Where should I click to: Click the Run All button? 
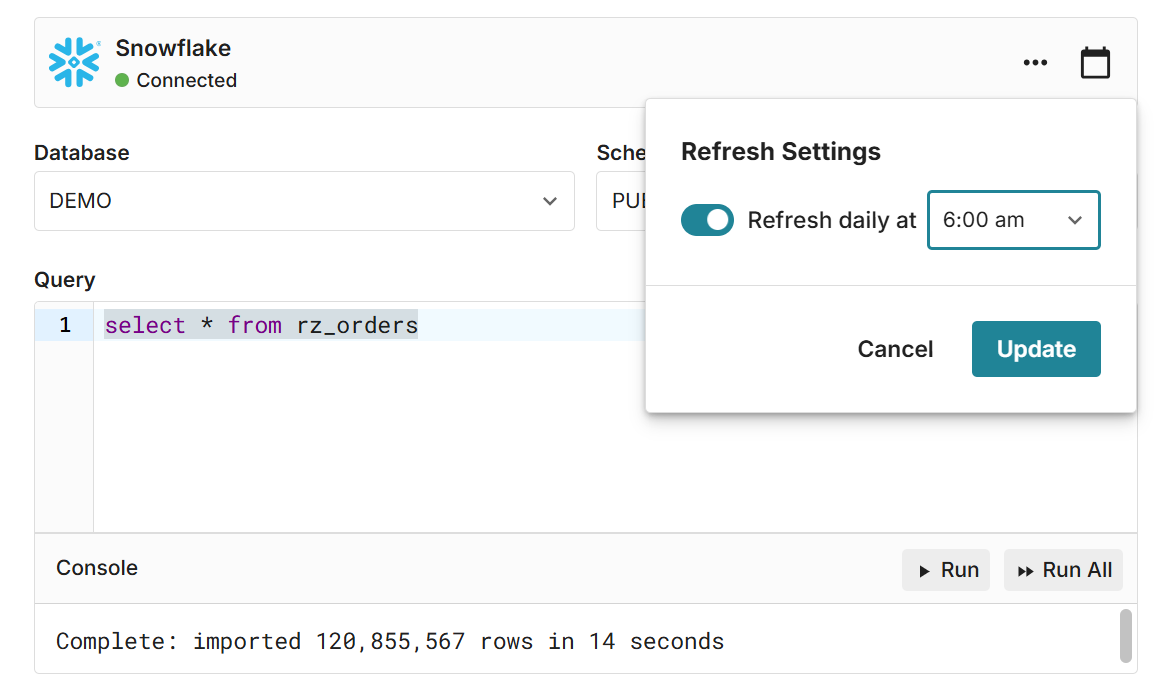click(x=1063, y=570)
